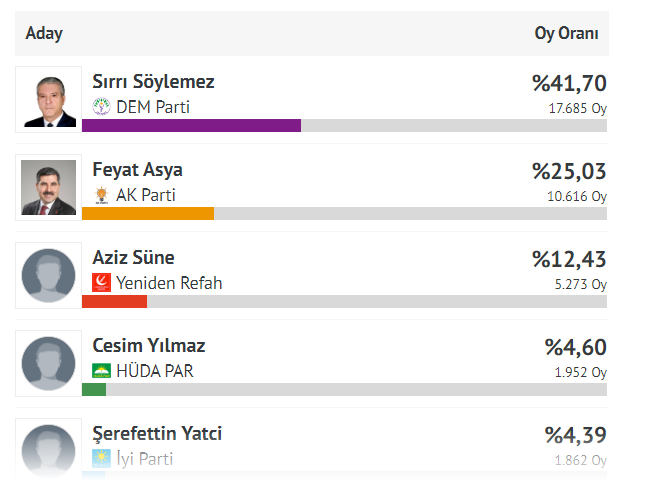The width and height of the screenshot is (649, 485).
Task: Click the DEM Parti logo icon
Action: 101,107
